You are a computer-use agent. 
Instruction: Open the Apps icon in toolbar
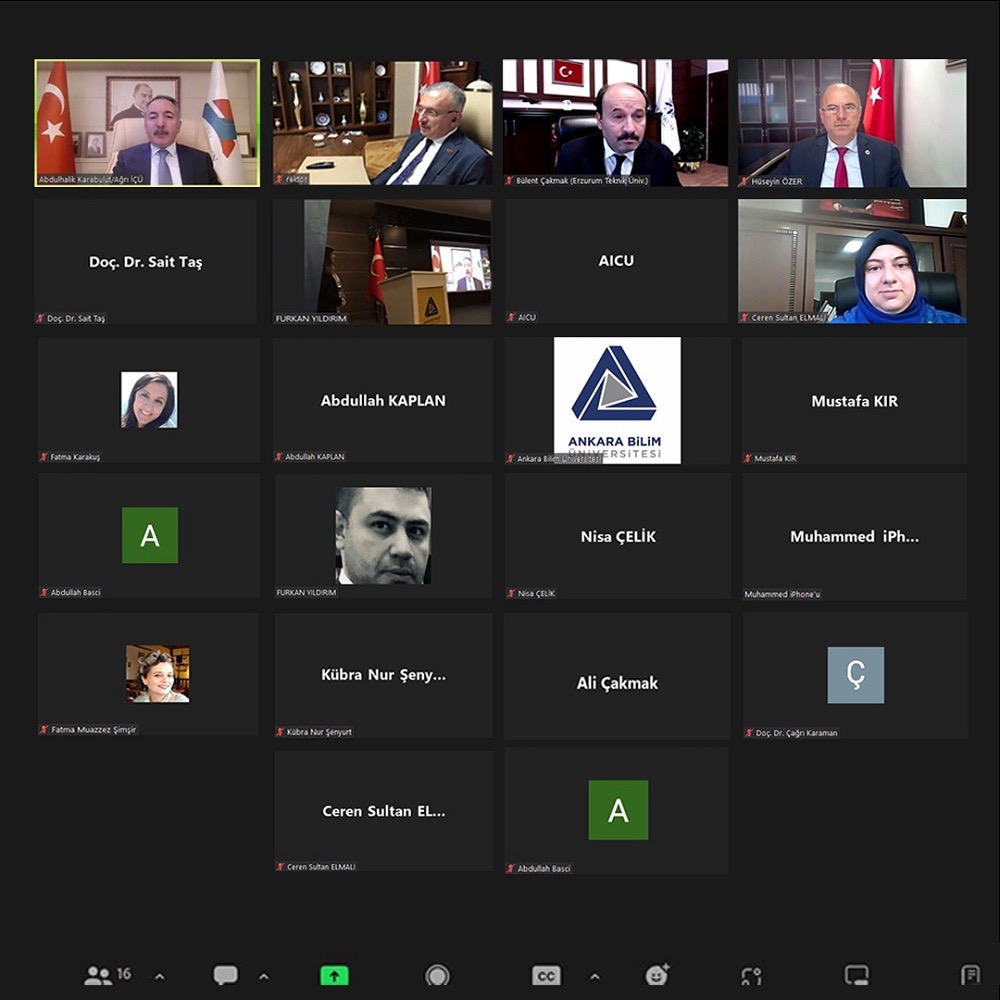click(x=751, y=975)
